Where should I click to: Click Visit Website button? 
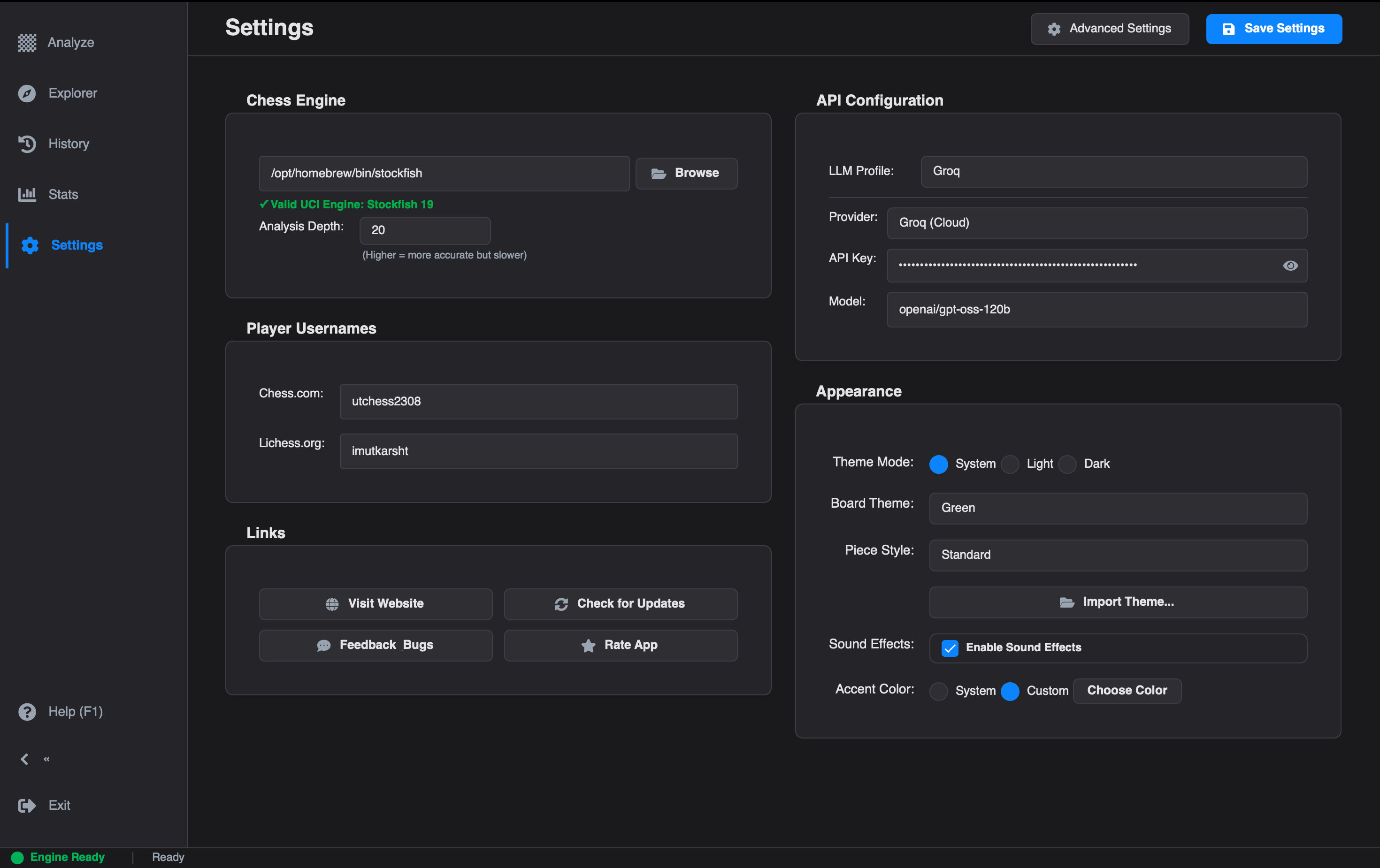pos(376,604)
